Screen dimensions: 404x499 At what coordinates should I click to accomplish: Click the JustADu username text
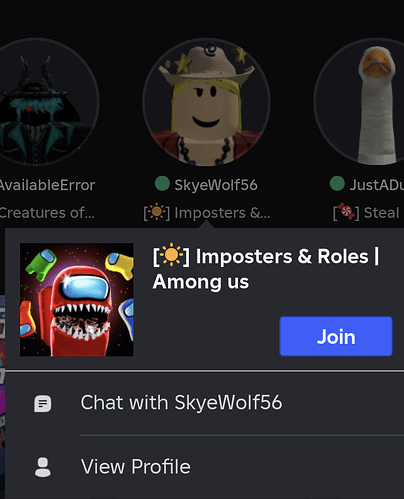[x=377, y=185]
